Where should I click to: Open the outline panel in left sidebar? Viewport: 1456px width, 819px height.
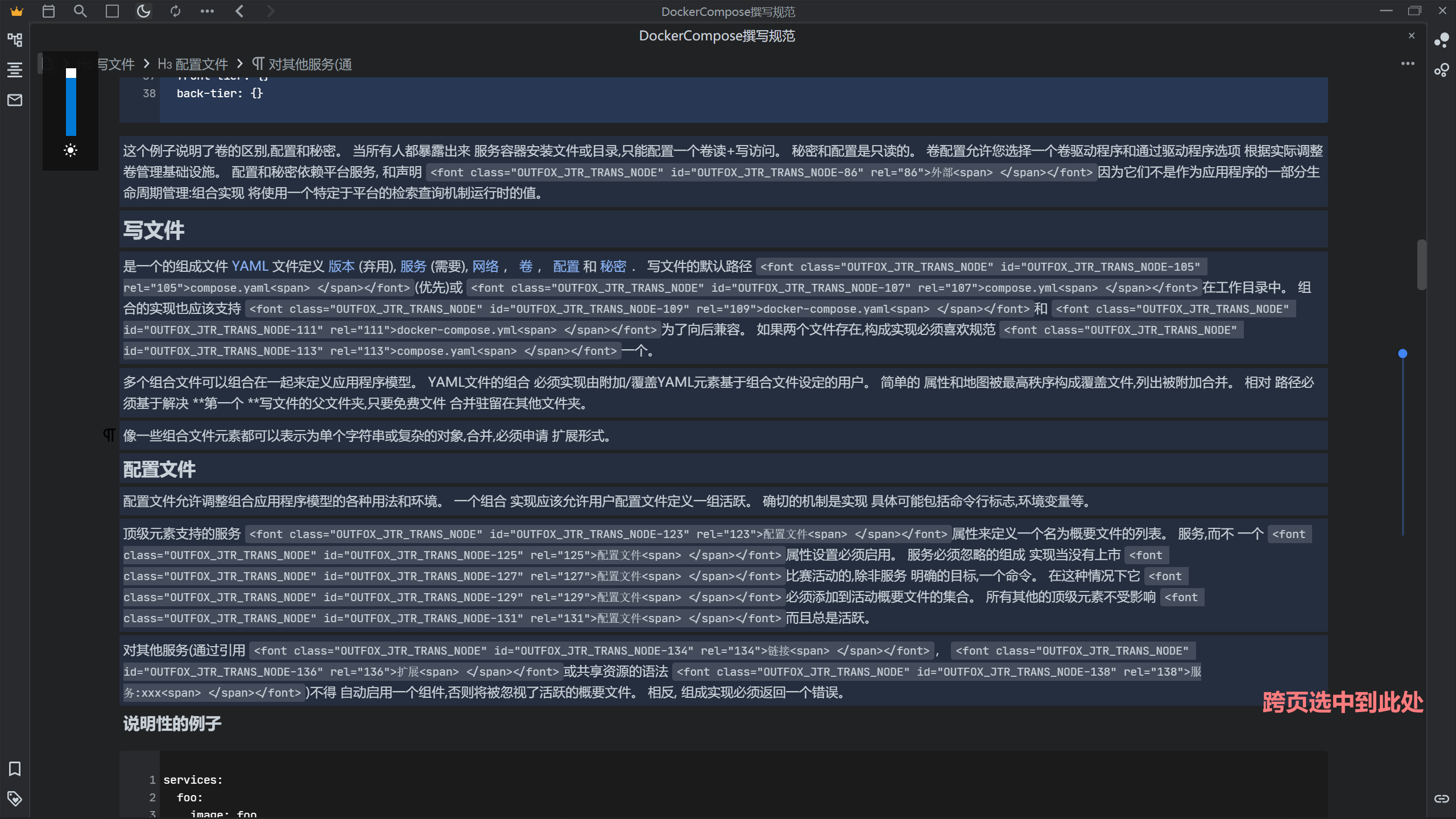(15, 70)
